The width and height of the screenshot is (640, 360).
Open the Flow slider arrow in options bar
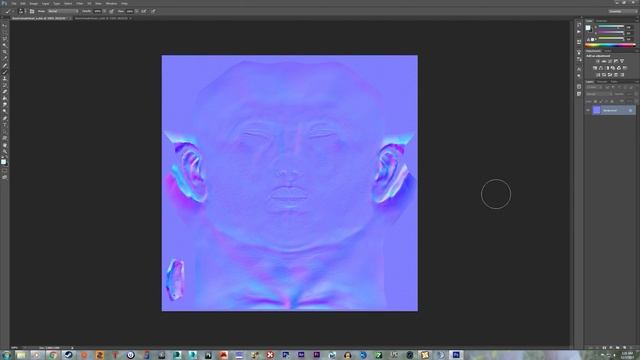137,11
